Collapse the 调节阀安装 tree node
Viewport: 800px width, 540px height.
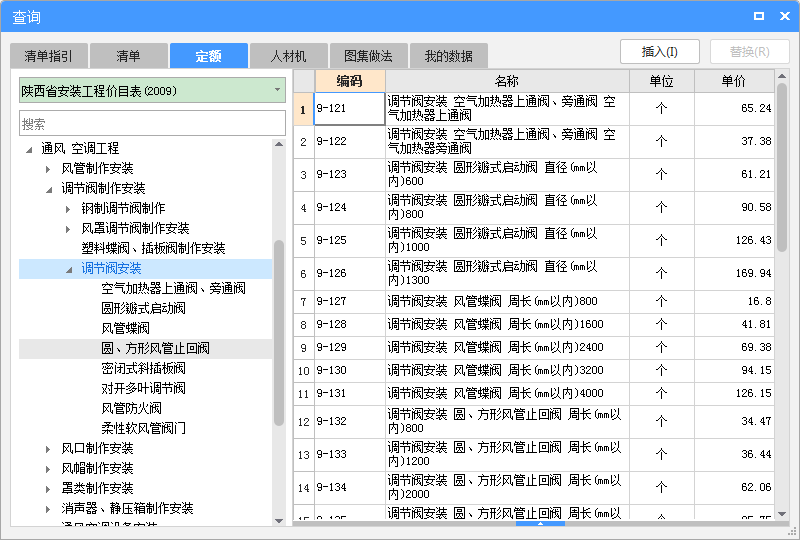[68, 269]
